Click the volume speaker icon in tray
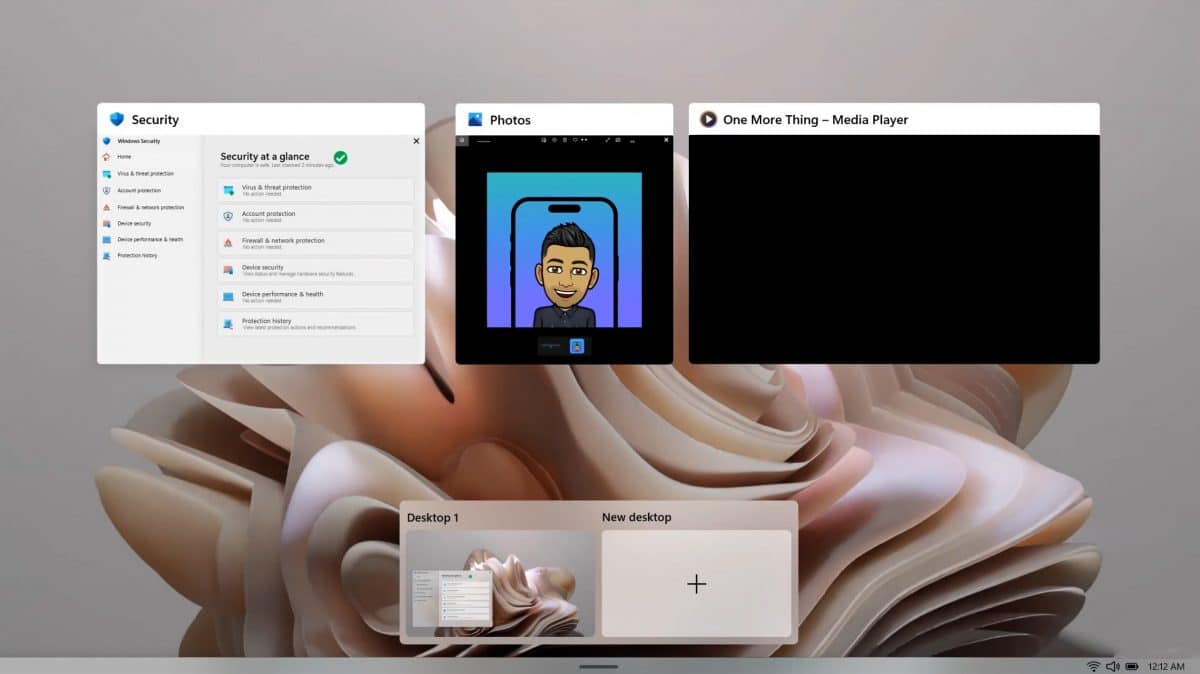The width and height of the screenshot is (1200, 674). coord(1113,666)
